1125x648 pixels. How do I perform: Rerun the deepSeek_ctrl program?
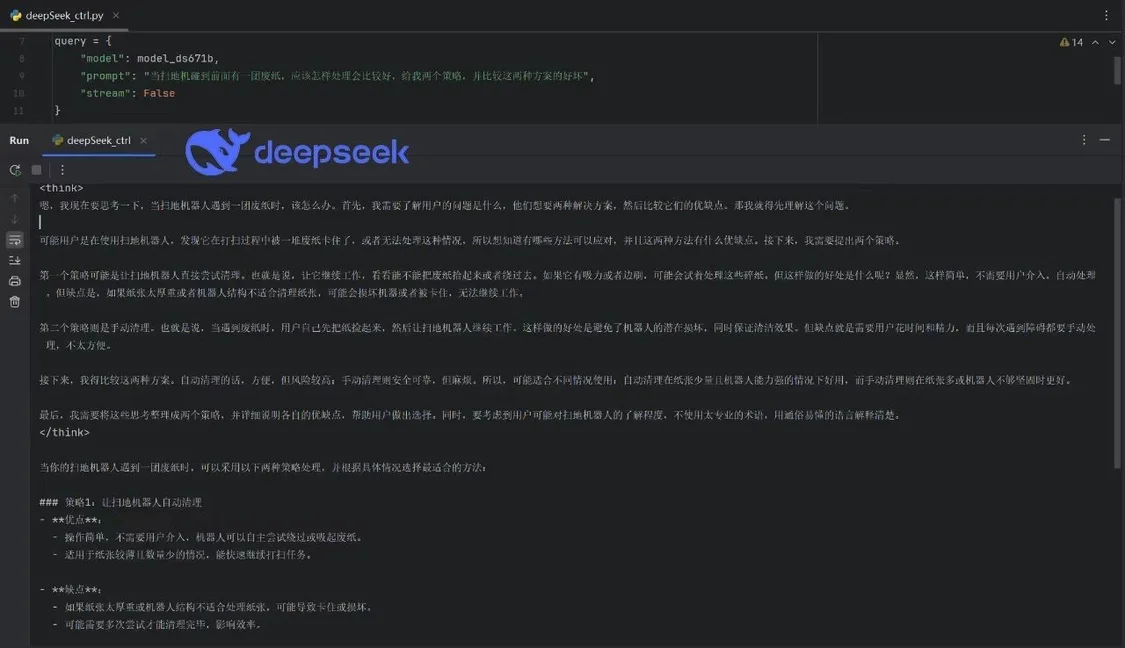click(13, 171)
